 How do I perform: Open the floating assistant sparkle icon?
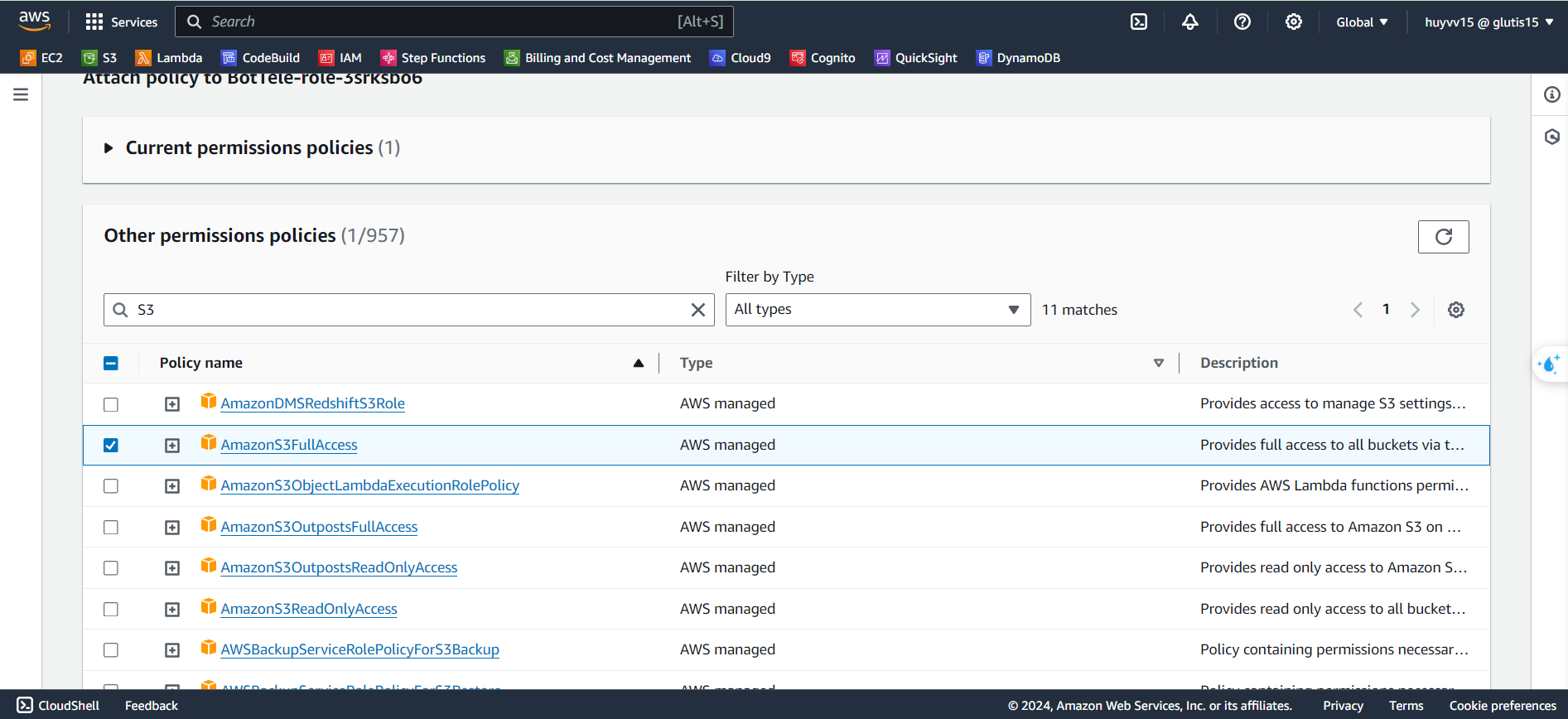(1549, 364)
